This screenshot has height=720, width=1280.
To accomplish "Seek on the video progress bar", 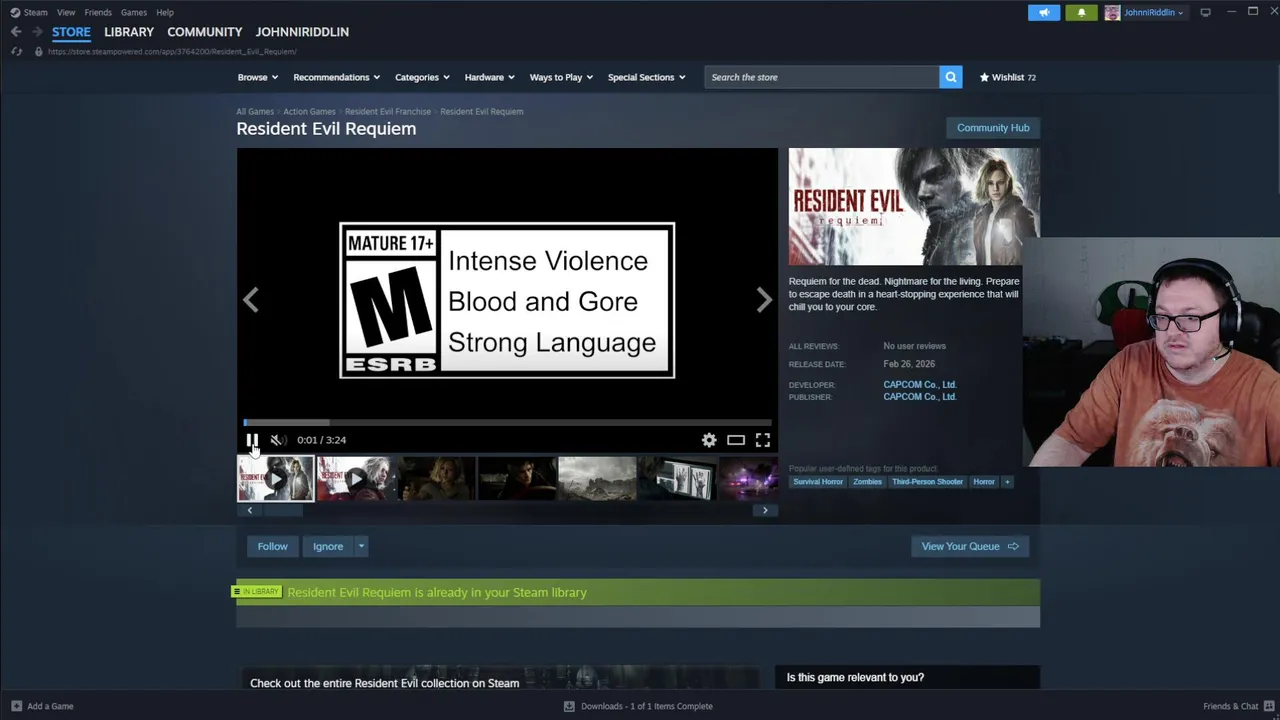I will click(507, 422).
